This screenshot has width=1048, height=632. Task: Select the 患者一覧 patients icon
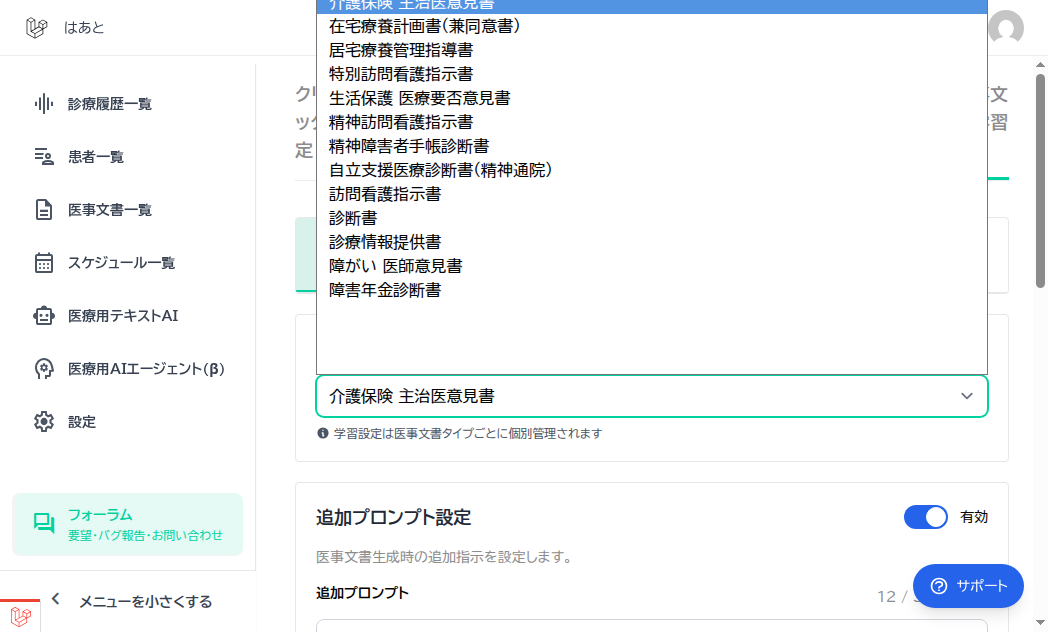click(x=43, y=156)
